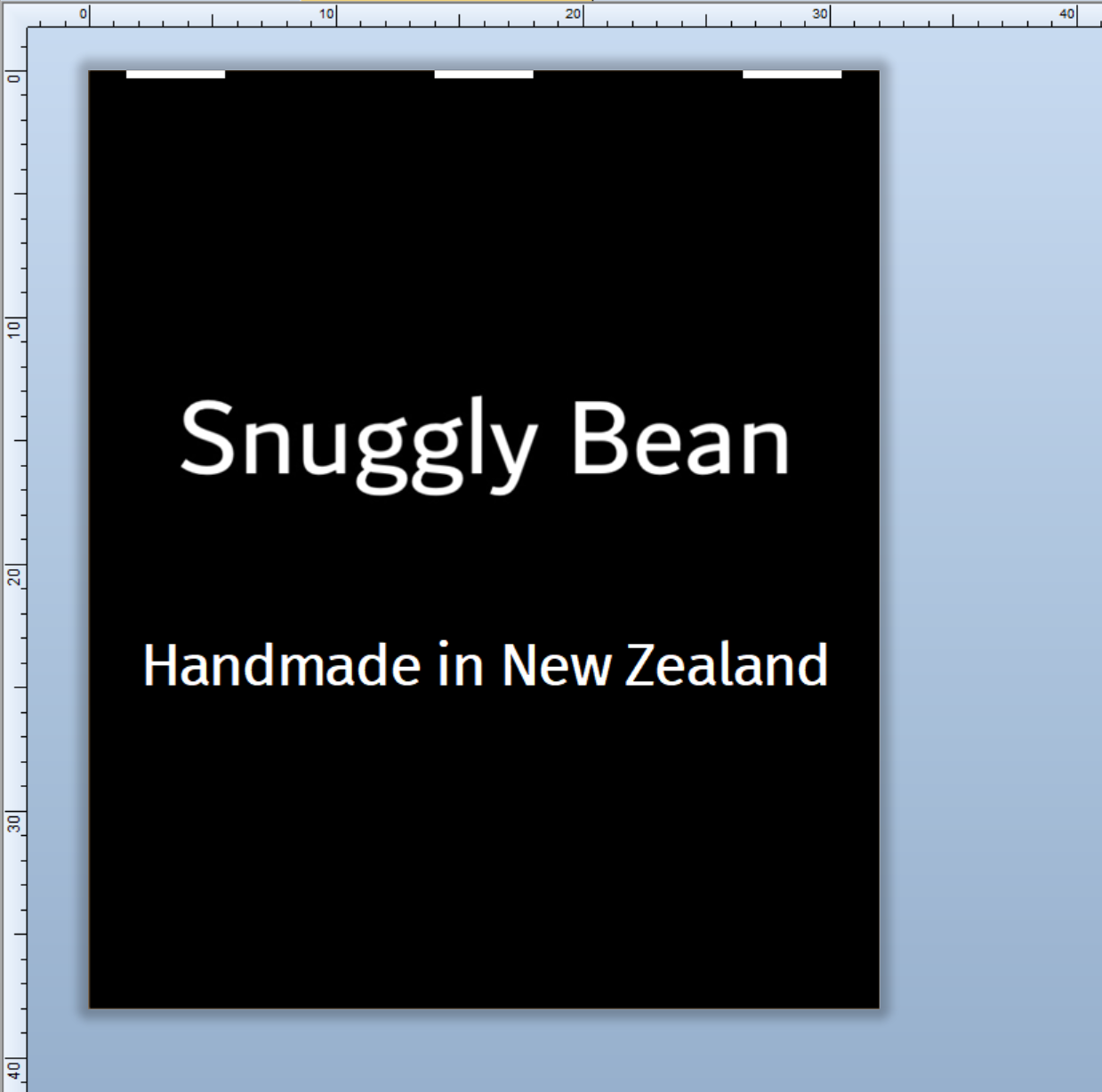
Task: Select the word Handmade in the subtitle
Action: pyautogui.click(x=281, y=665)
